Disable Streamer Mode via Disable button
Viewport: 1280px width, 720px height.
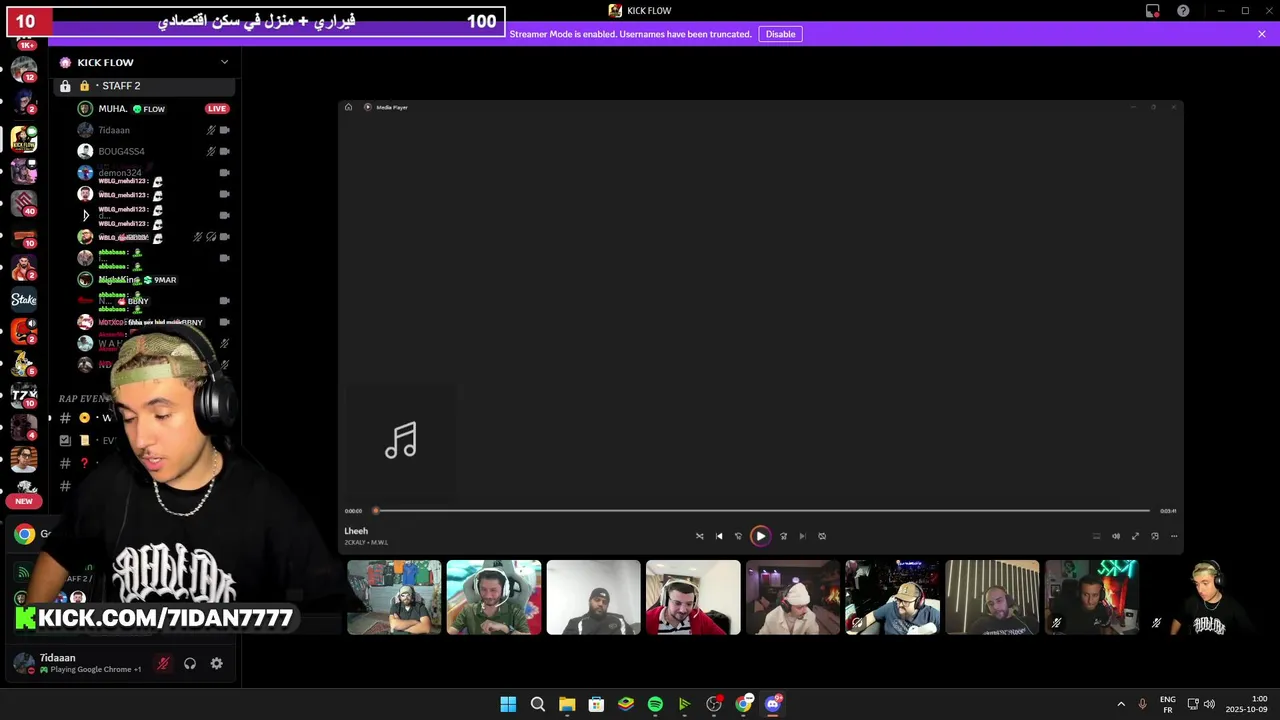click(x=780, y=34)
